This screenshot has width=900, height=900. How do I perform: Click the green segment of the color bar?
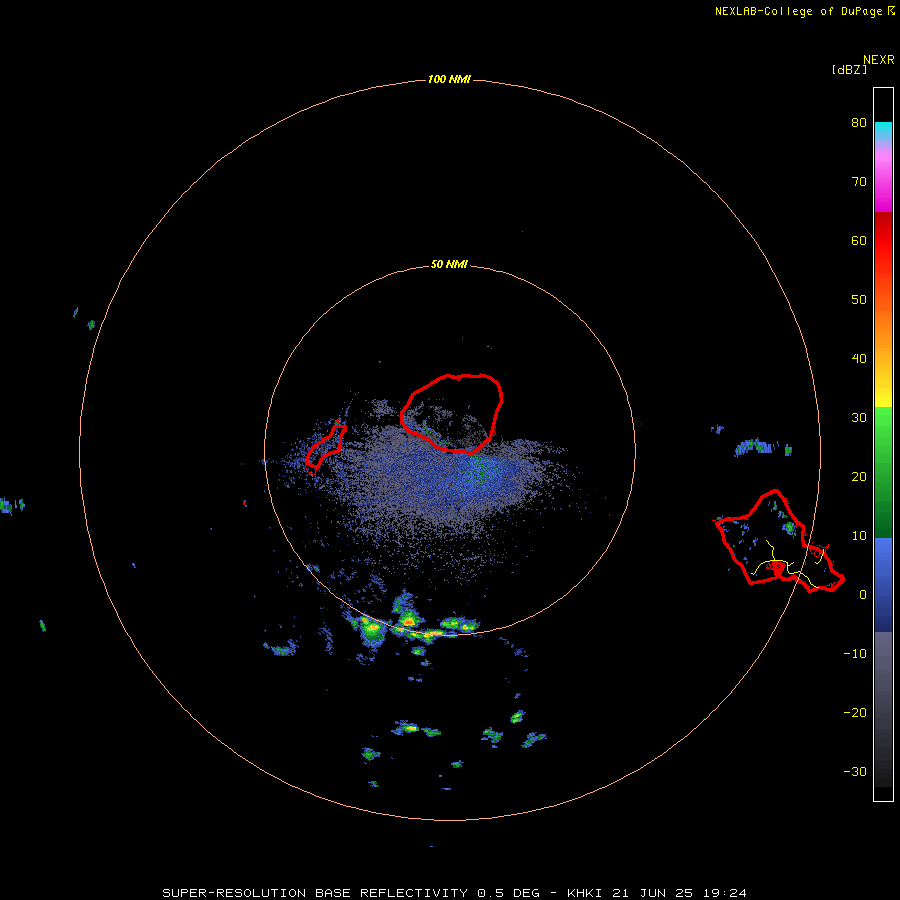pyautogui.click(x=883, y=472)
